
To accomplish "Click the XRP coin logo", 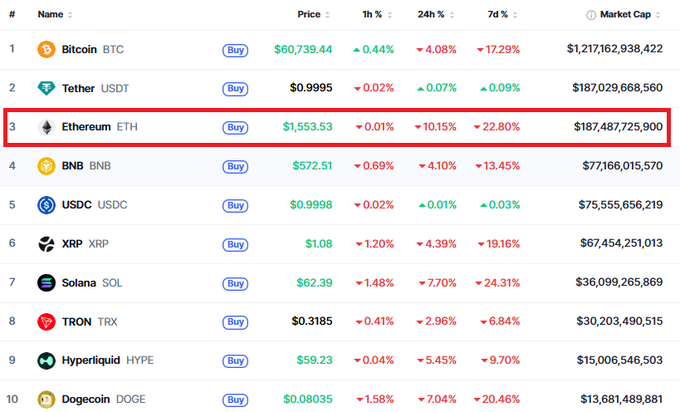I will click(46, 244).
